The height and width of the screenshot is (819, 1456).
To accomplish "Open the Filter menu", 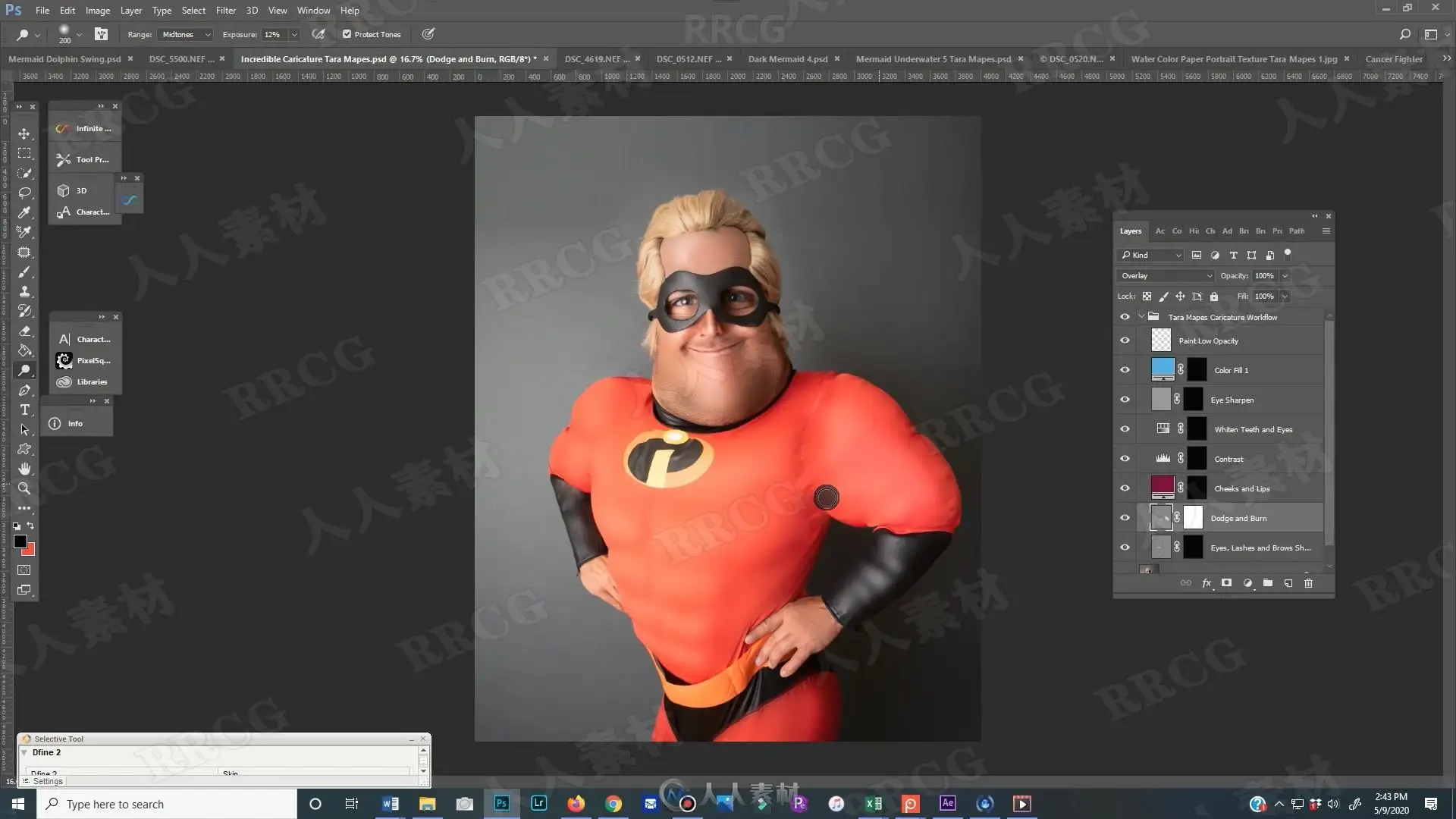I will (x=225, y=11).
